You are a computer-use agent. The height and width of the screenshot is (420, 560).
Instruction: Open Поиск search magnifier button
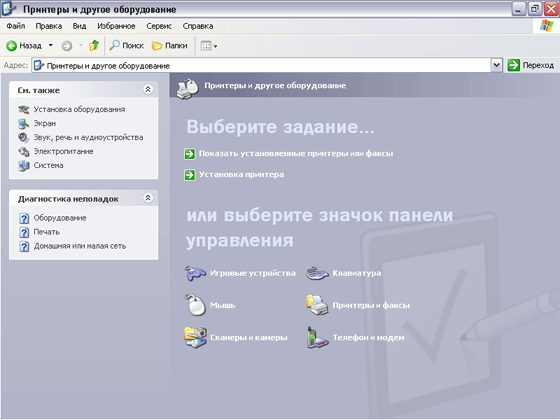(126, 45)
